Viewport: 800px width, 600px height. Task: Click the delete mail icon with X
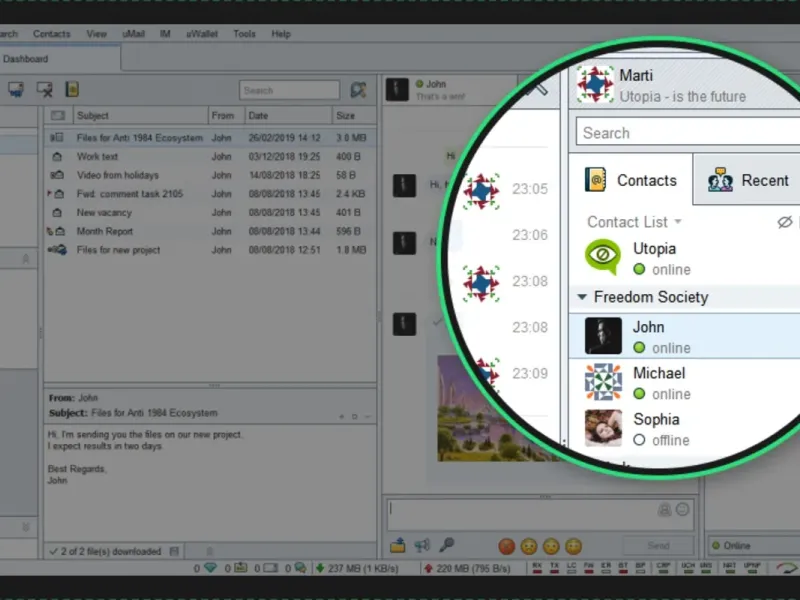click(x=44, y=90)
